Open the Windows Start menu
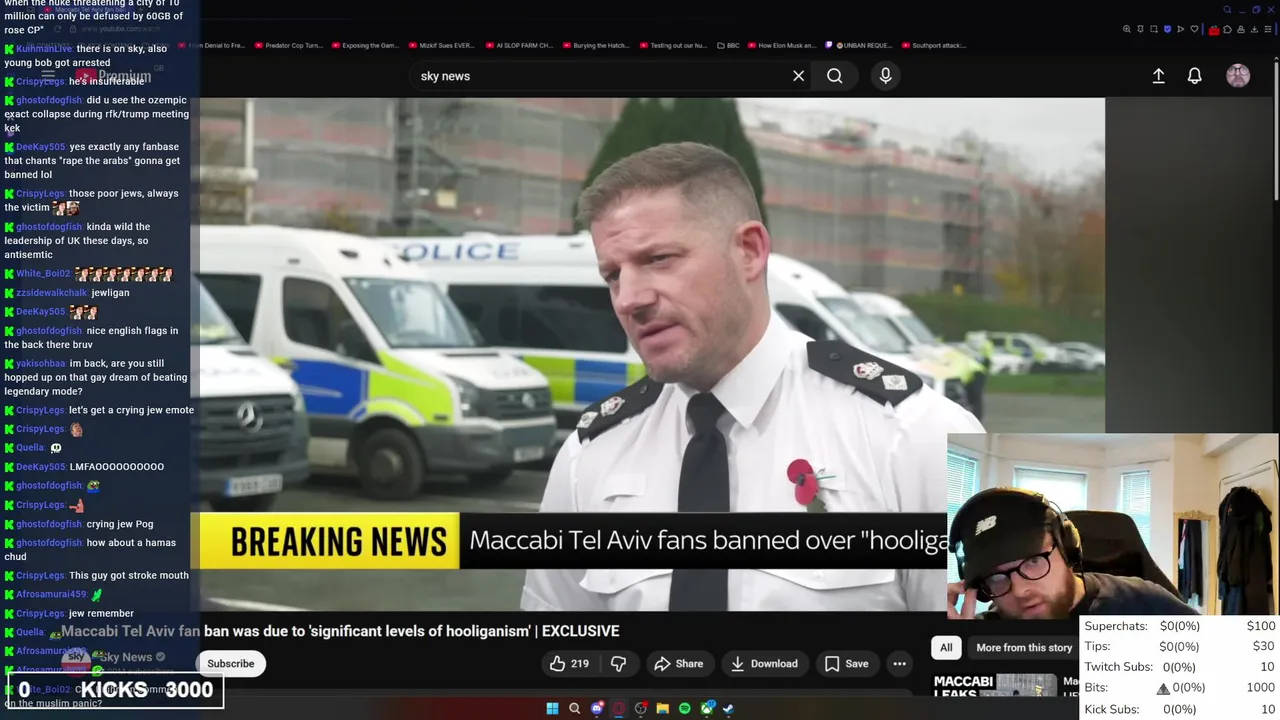The width and height of the screenshot is (1280, 720). point(552,709)
